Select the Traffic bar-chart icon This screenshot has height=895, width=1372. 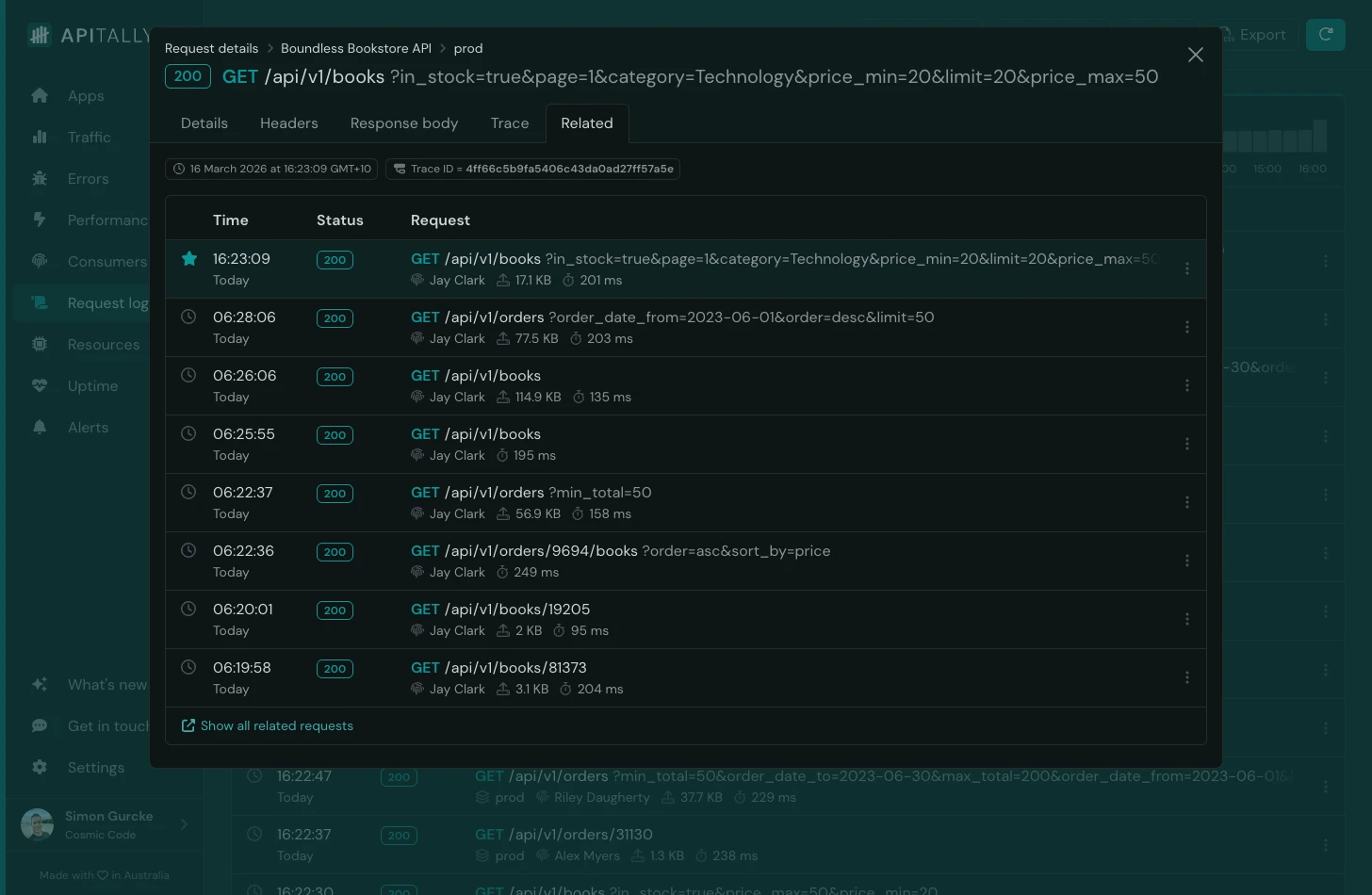[39, 137]
